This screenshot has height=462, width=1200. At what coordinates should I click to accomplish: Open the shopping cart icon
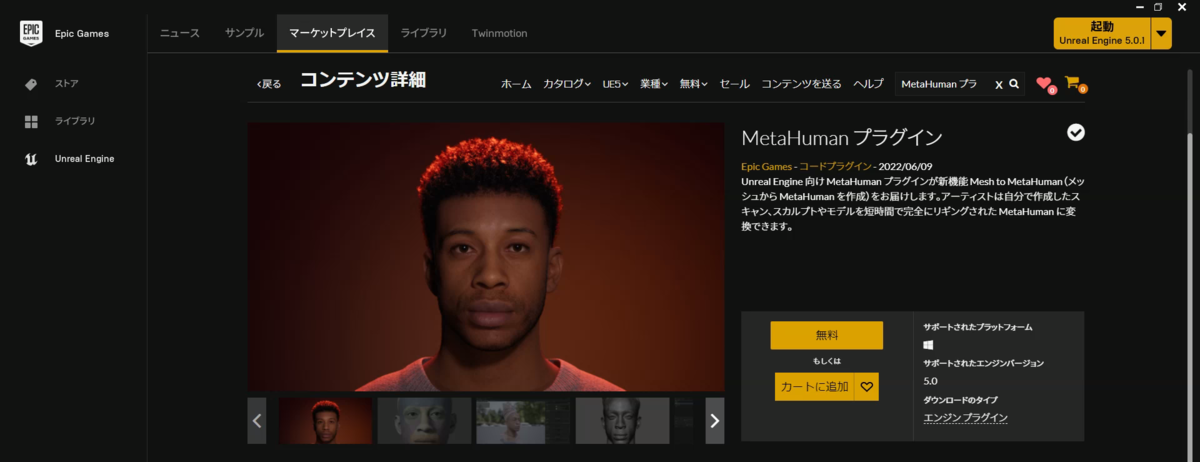tap(1074, 84)
